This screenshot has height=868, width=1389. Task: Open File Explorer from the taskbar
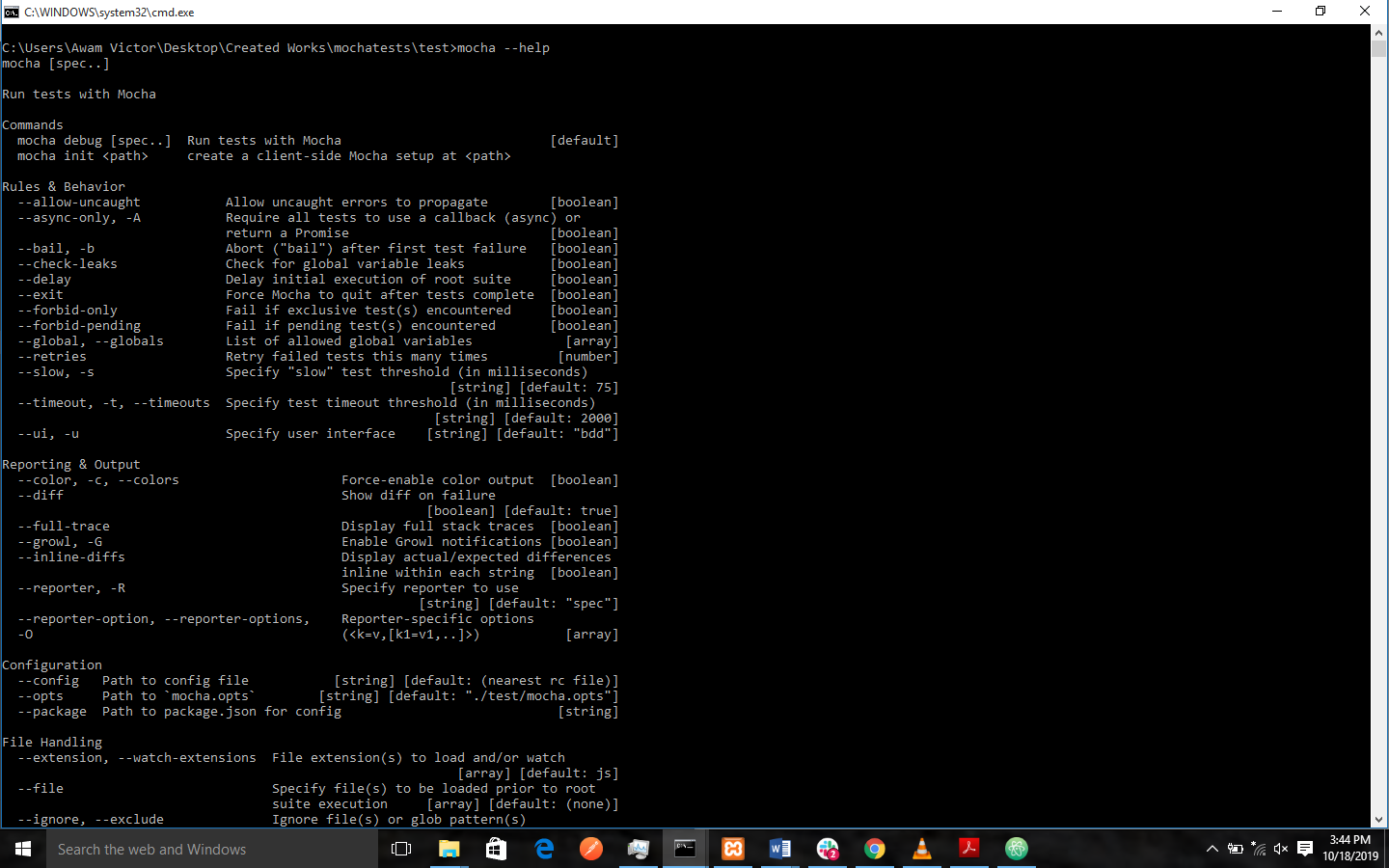[449, 849]
